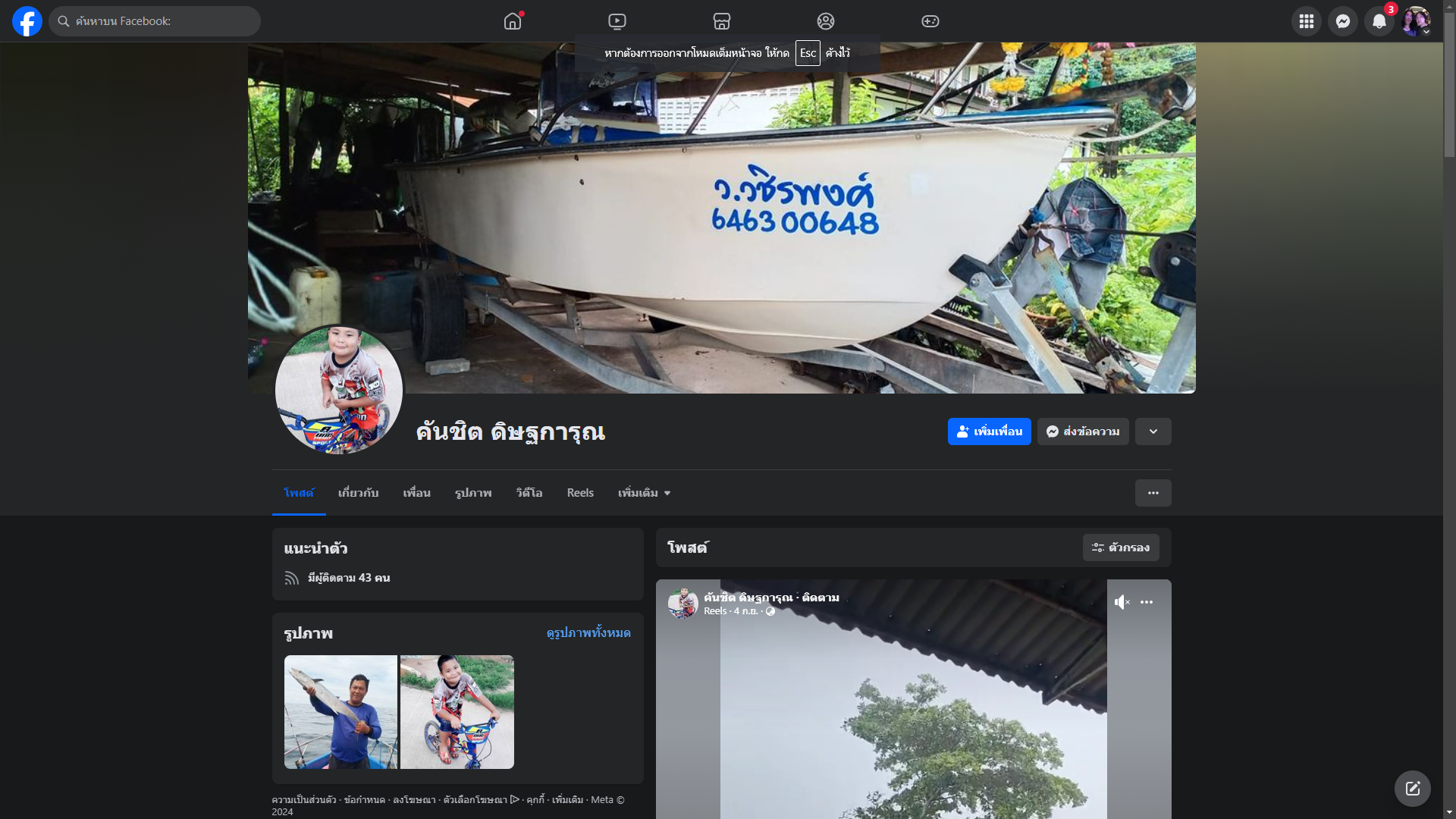Image resolution: width=1456 pixels, height=819 pixels.
Task: Open the Gaming icon in top bar
Action: (x=930, y=21)
